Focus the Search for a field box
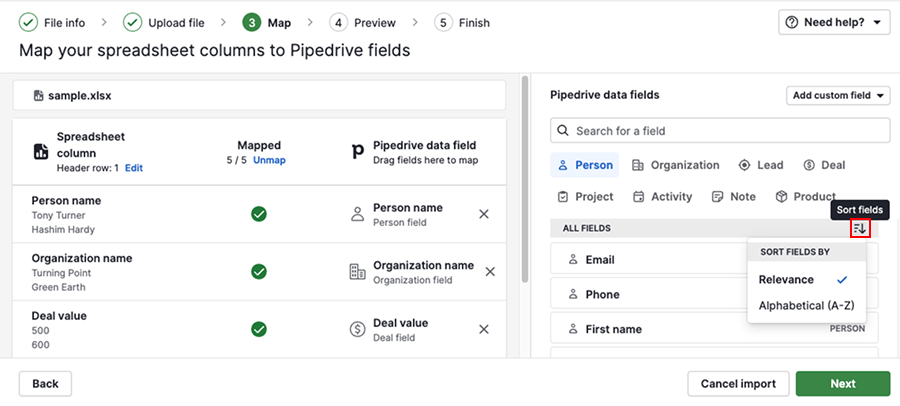The image size is (900, 406). pos(720,131)
